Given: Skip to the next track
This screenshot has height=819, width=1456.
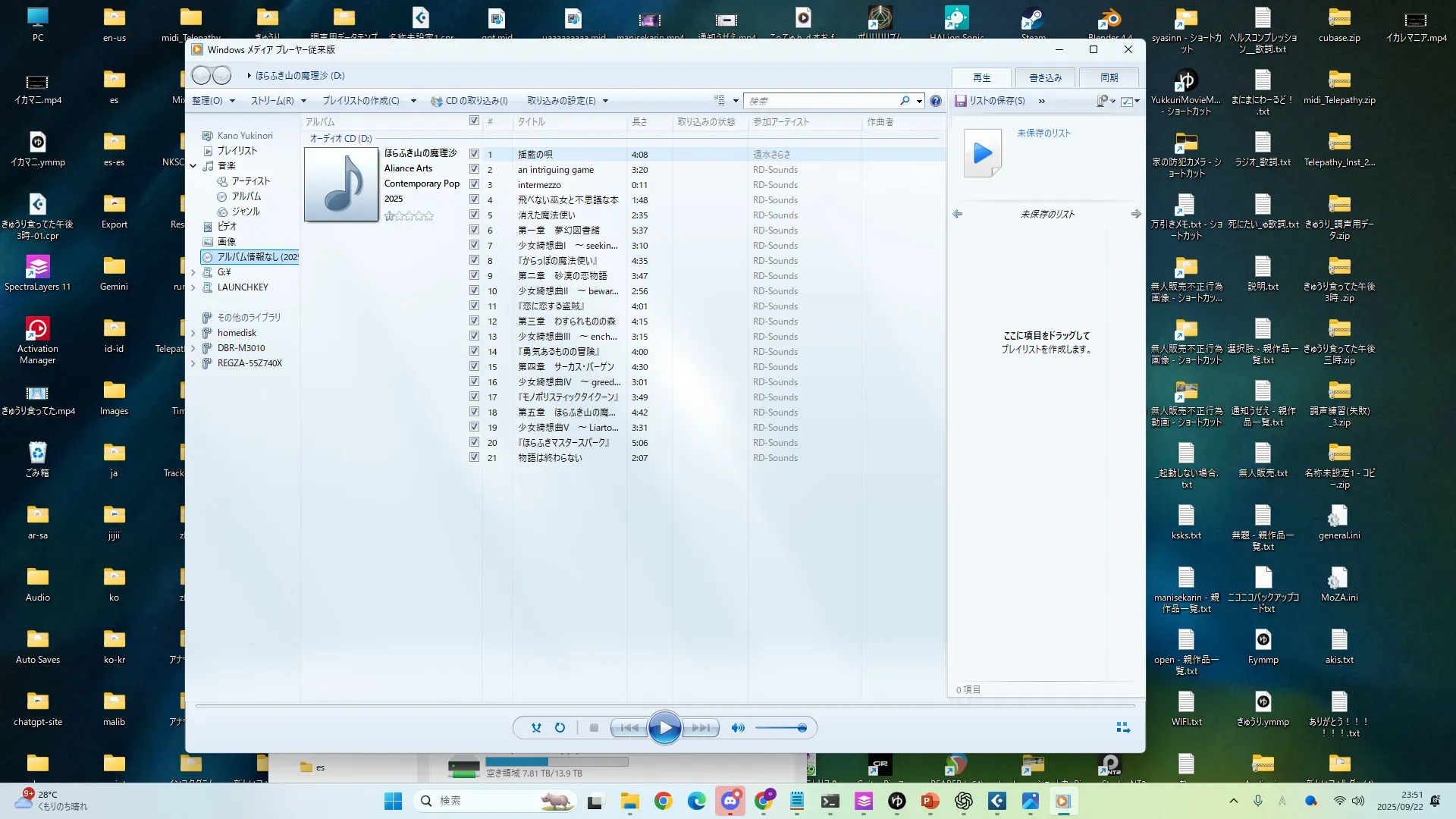Looking at the screenshot, I should point(701,728).
